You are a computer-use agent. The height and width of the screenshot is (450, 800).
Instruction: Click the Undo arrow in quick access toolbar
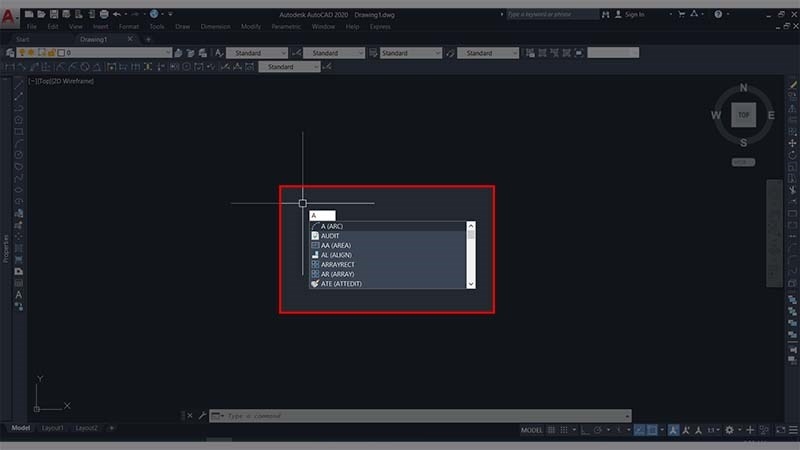click(x=117, y=14)
